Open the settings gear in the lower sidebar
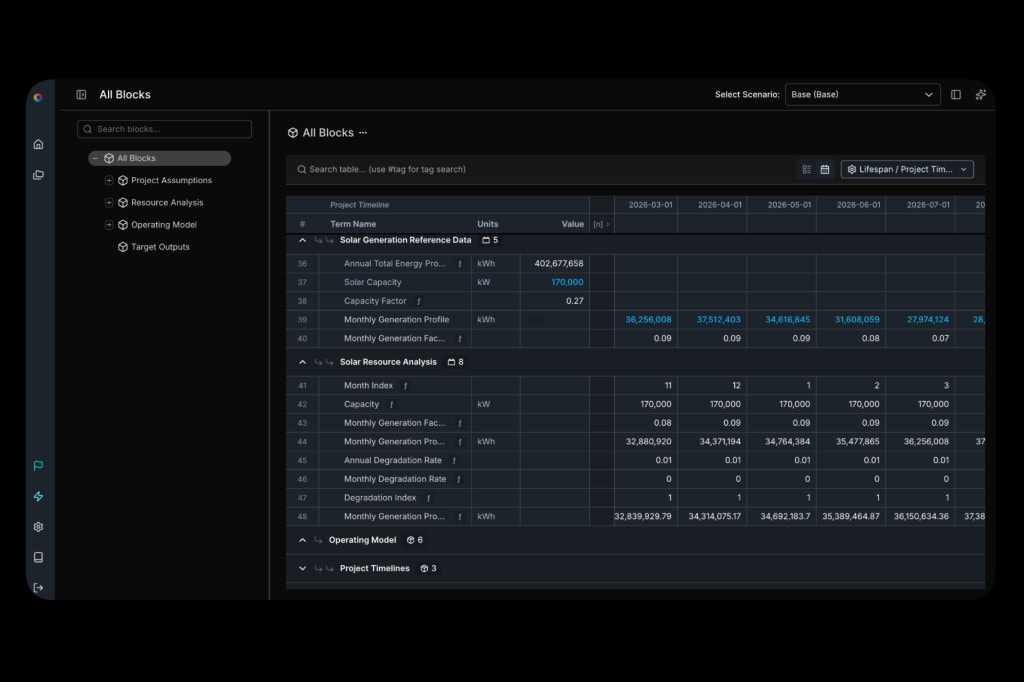This screenshot has height=682, width=1024. point(38,527)
